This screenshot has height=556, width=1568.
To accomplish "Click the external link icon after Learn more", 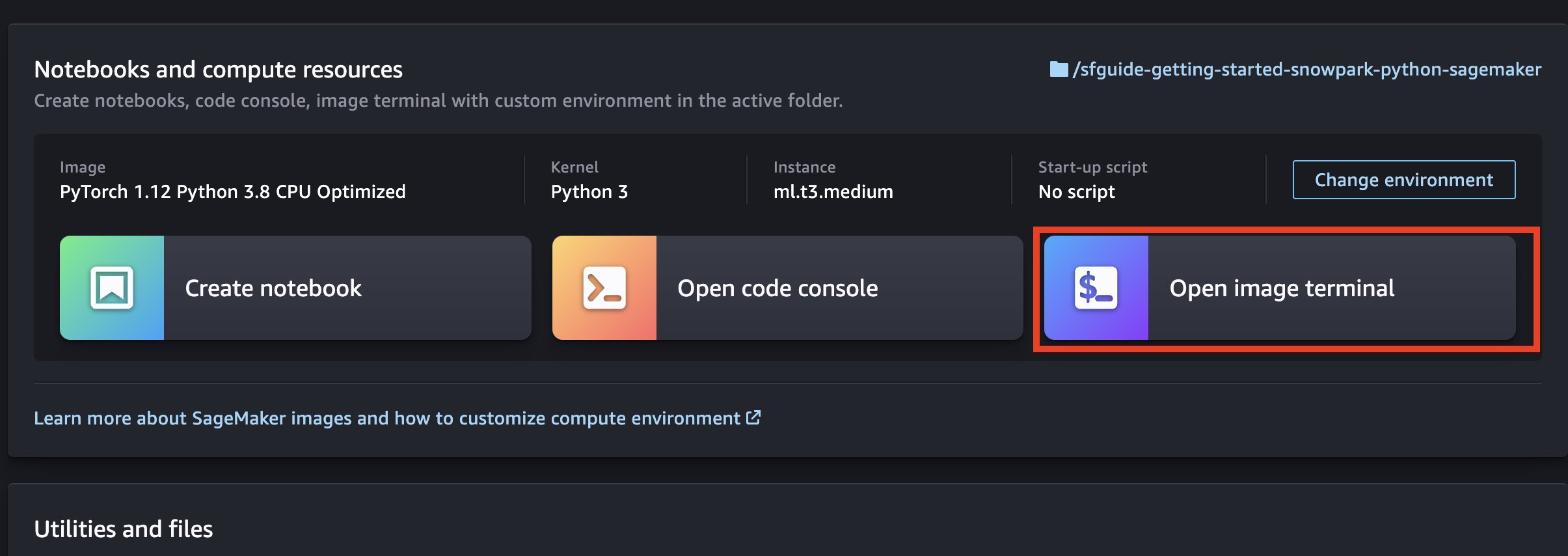I will (x=753, y=417).
